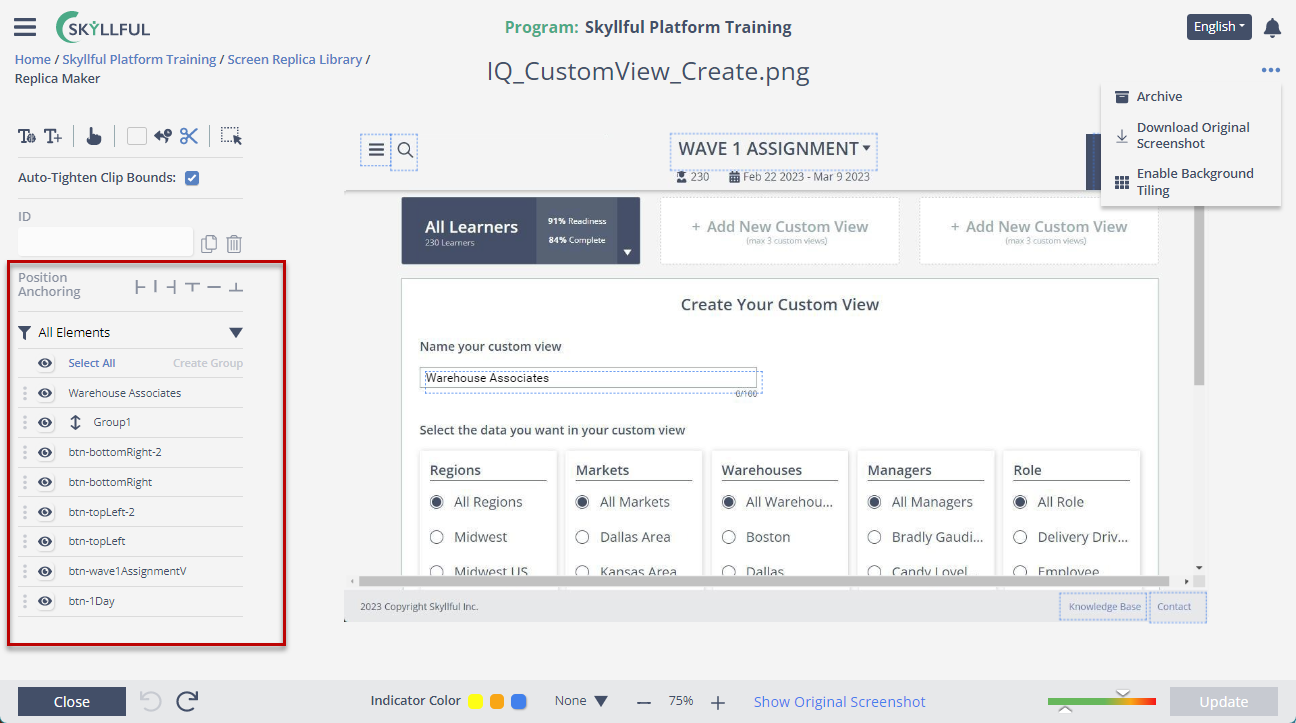Click the Close button
The width and height of the screenshot is (1296, 723).
[x=72, y=702]
